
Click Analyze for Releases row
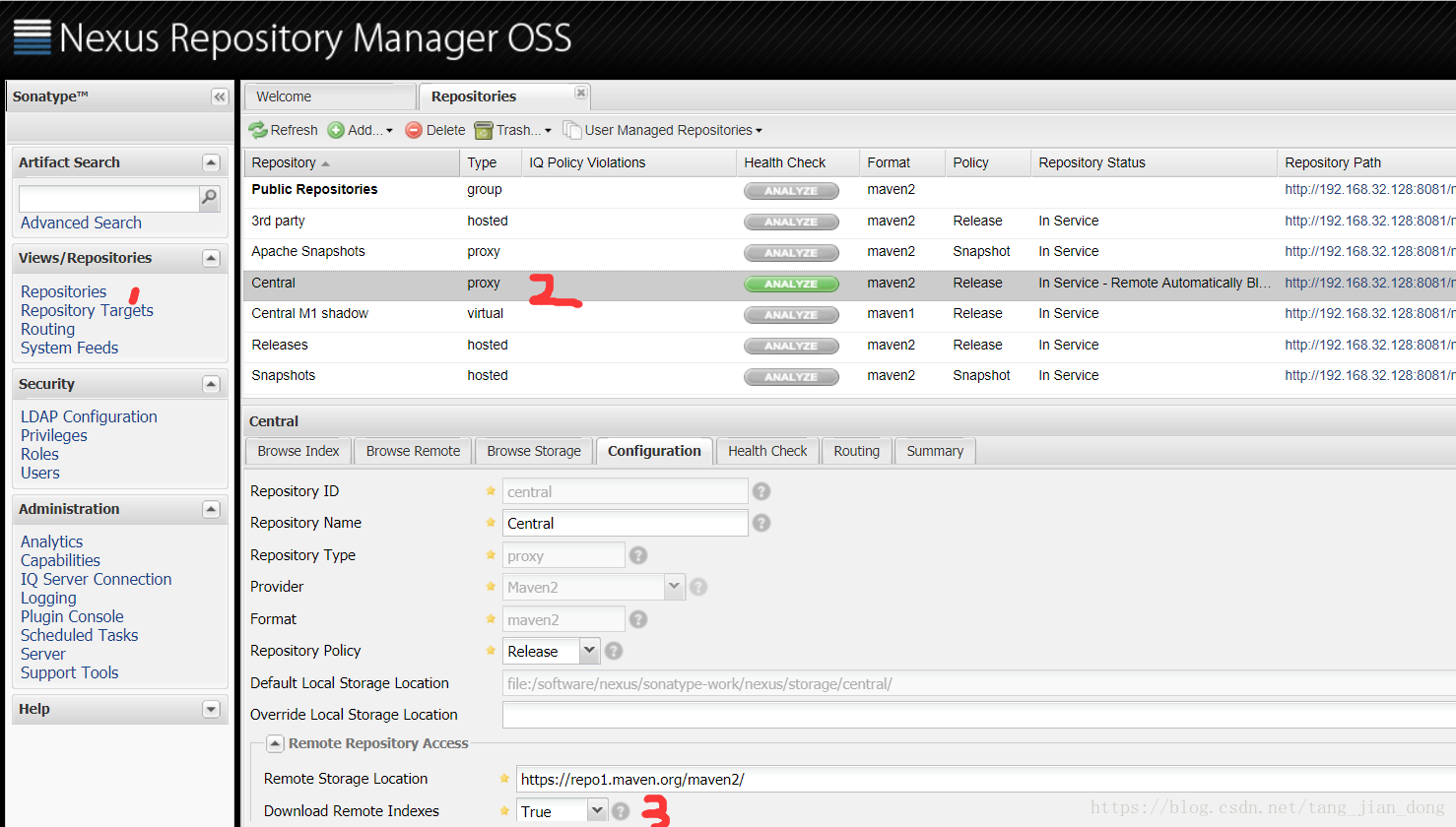[791, 346]
